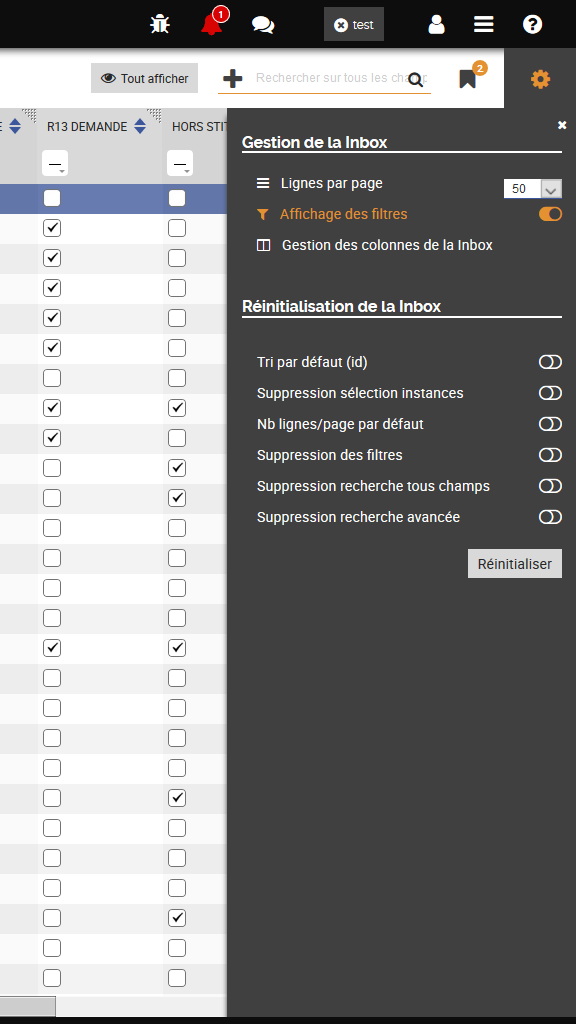Click the plus icon for advanced search

(232, 79)
